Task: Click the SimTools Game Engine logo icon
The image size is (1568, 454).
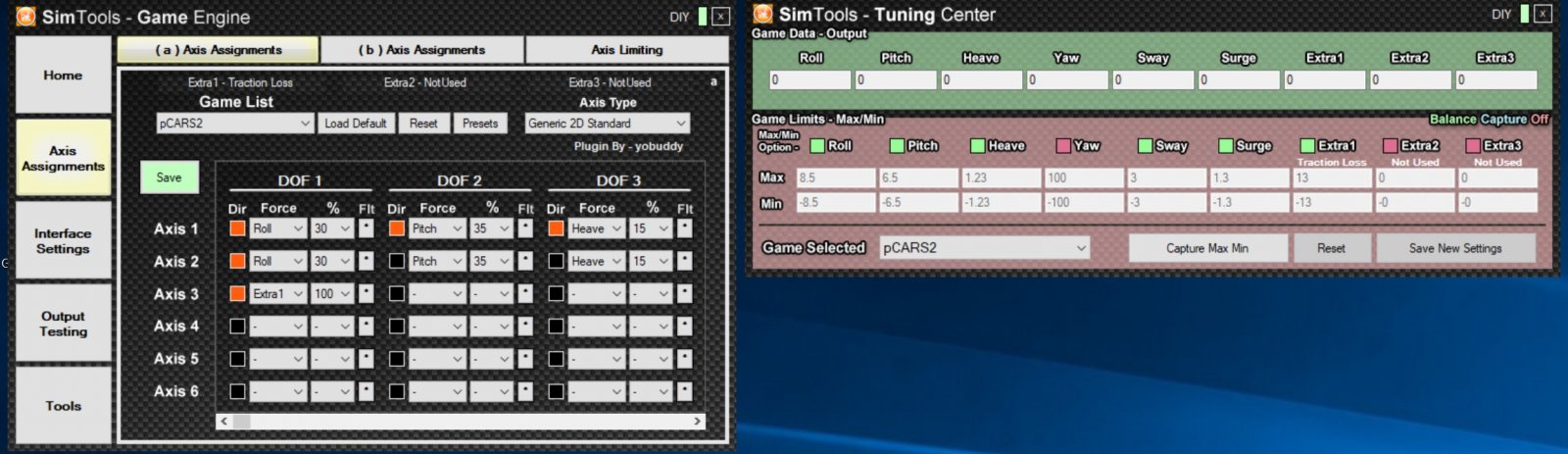Action: 26,16
